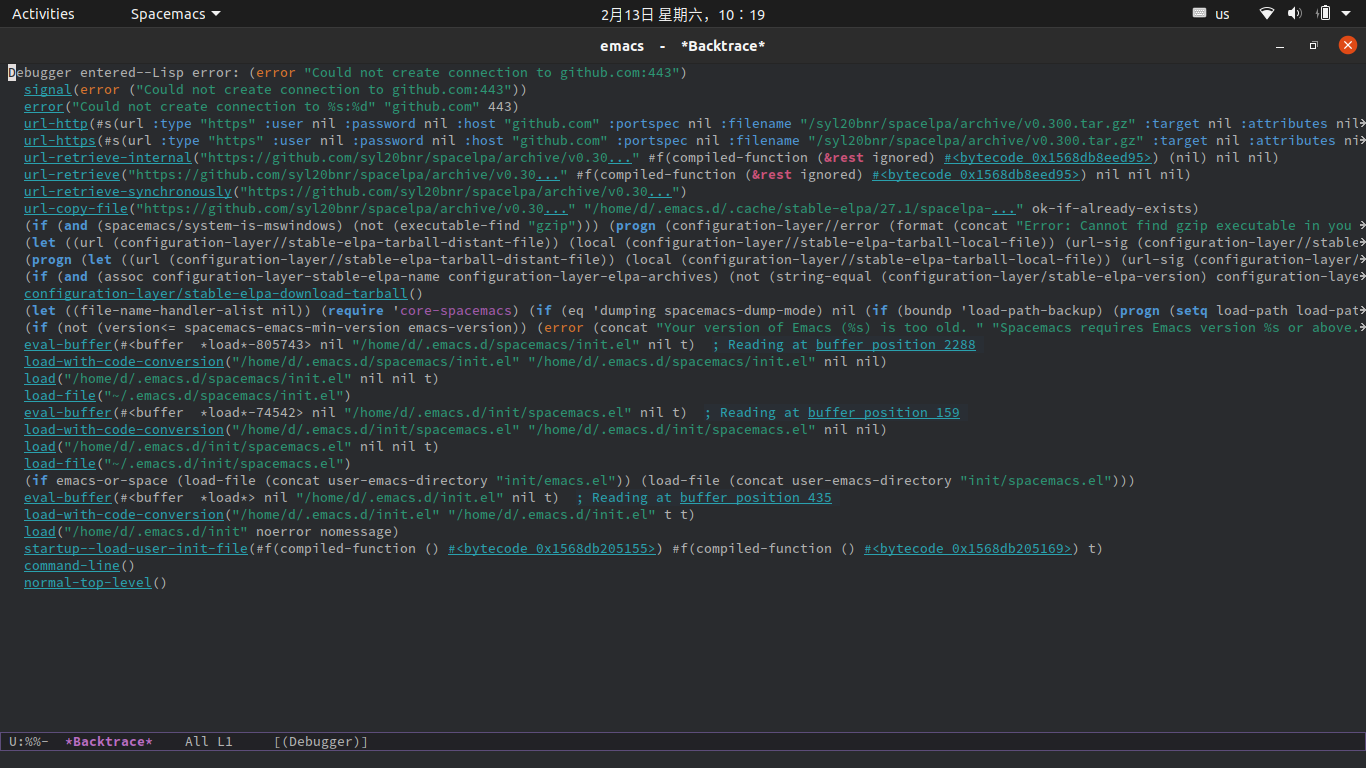
Task: Expand ellipsis in url-retrieve-synchronously URL
Action: tap(660, 191)
